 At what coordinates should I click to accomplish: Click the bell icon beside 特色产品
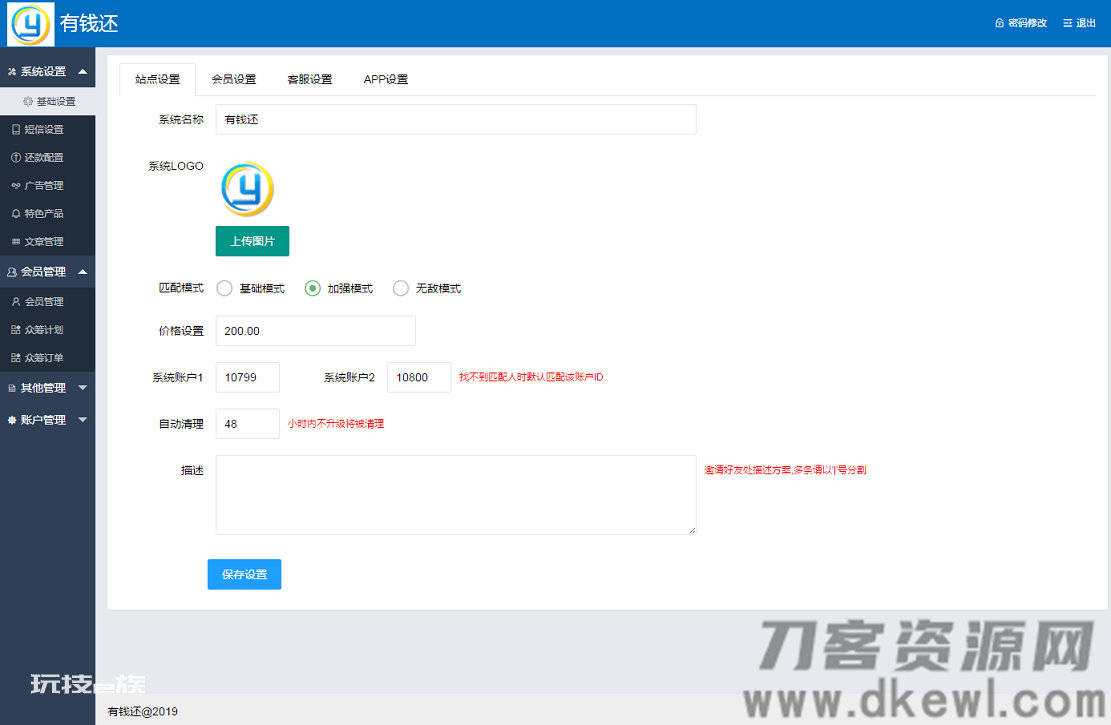16,213
